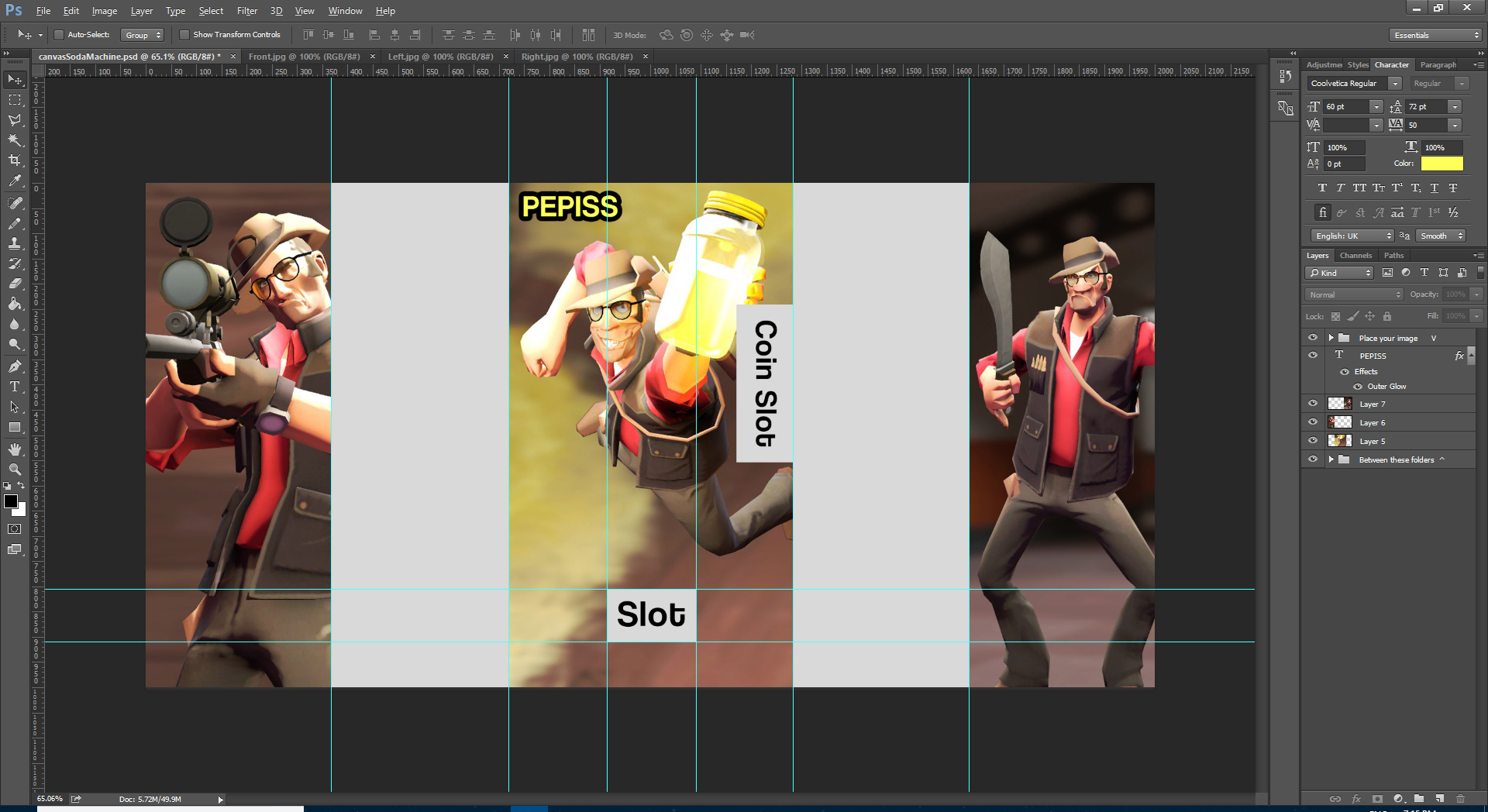Image resolution: width=1488 pixels, height=812 pixels.
Task: Switch to the Paragraph panel tab
Action: [x=1438, y=65]
